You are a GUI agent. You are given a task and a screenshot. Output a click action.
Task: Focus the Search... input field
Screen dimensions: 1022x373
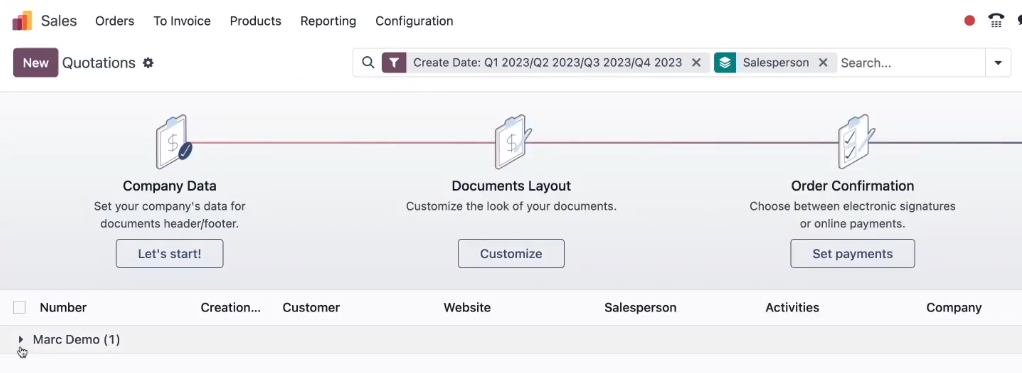(911, 63)
